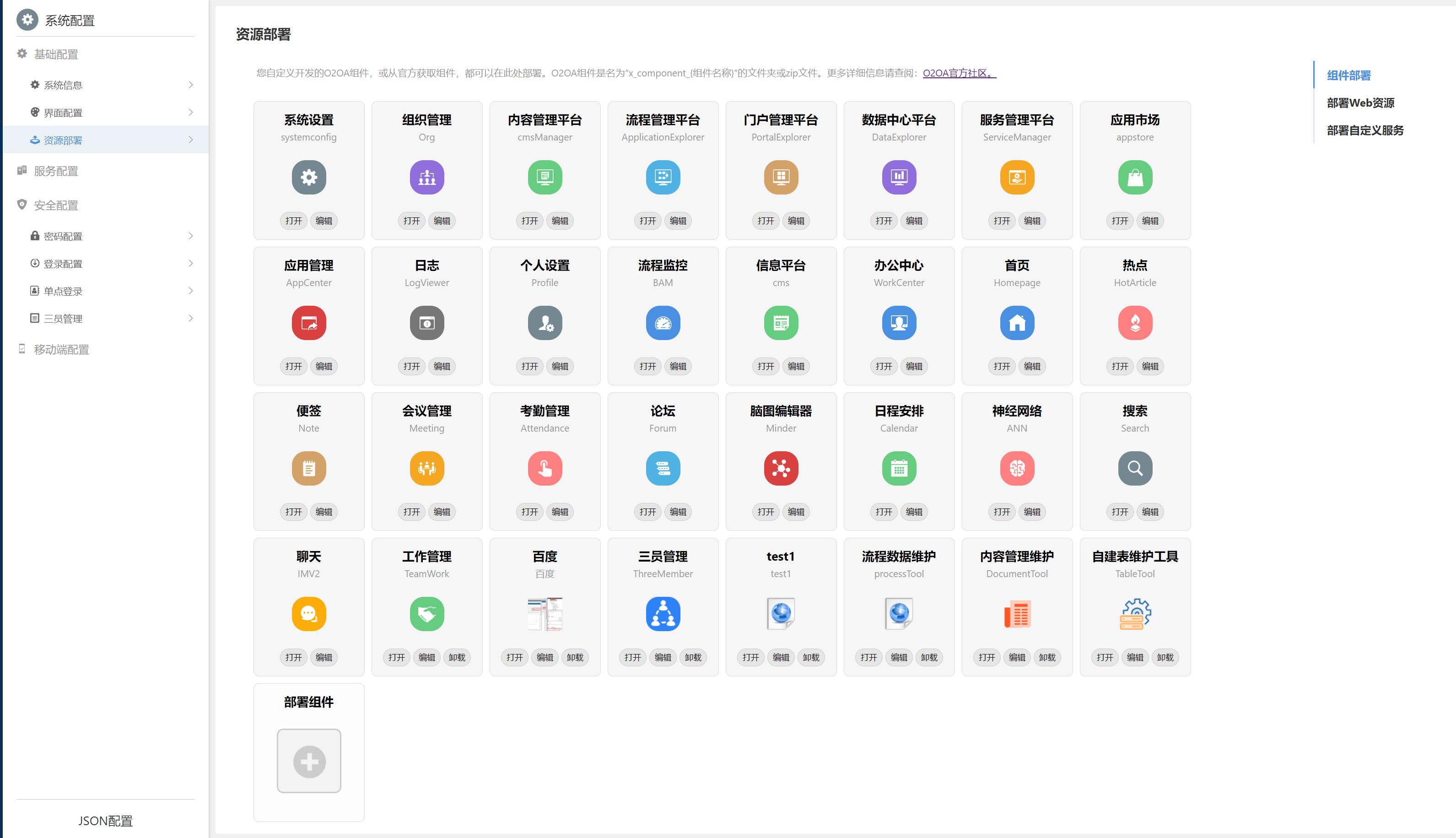Expand the 密码配置 chevron
The width and height of the screenshot is (1456, 838).
click(190, 236)
